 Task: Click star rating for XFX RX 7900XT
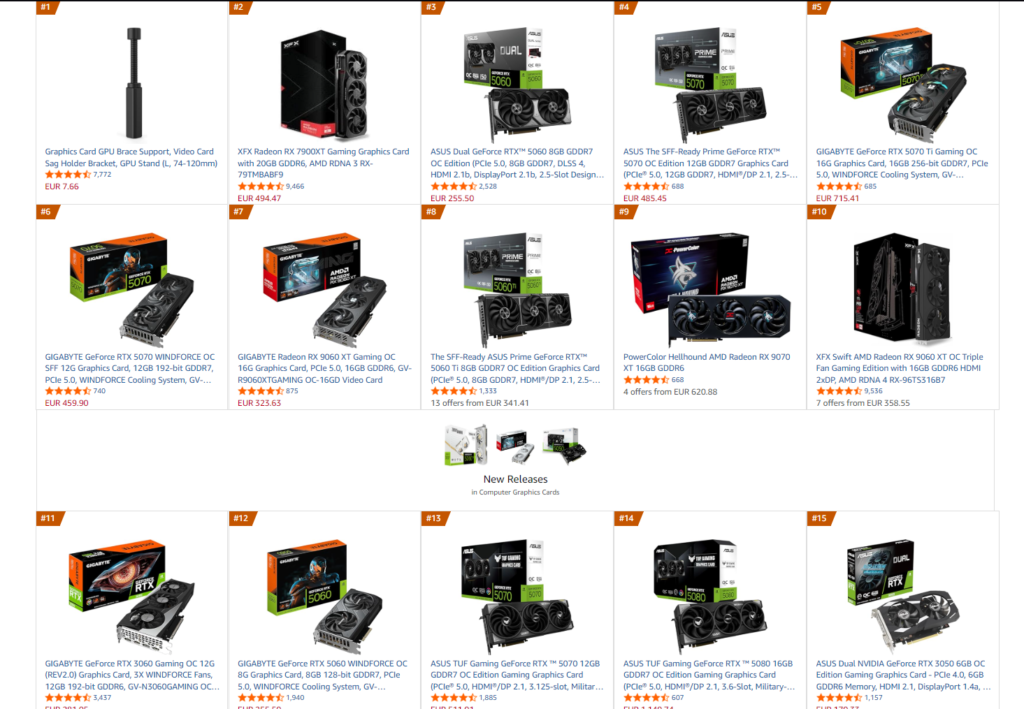(260, 186)
